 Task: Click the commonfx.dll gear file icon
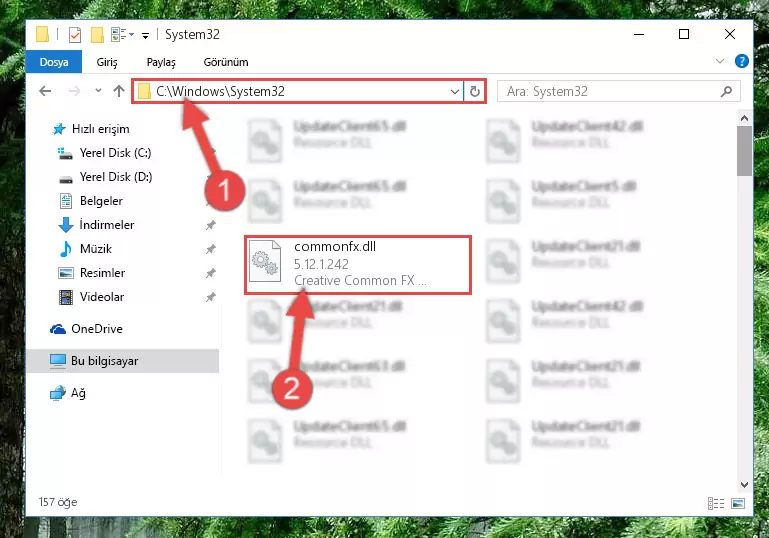[265, 261]
